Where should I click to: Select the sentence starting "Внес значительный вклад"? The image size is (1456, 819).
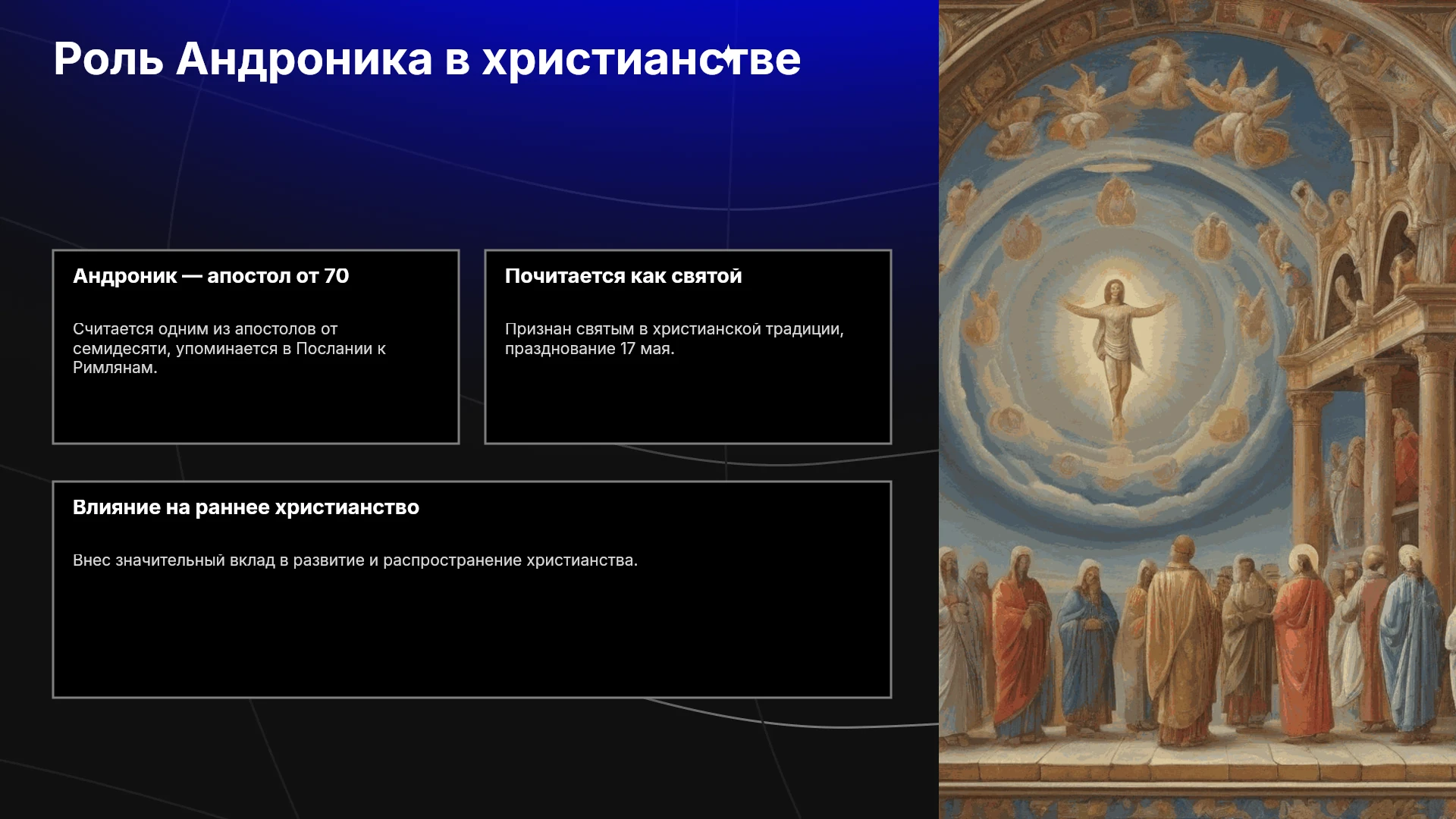point(355,560)
